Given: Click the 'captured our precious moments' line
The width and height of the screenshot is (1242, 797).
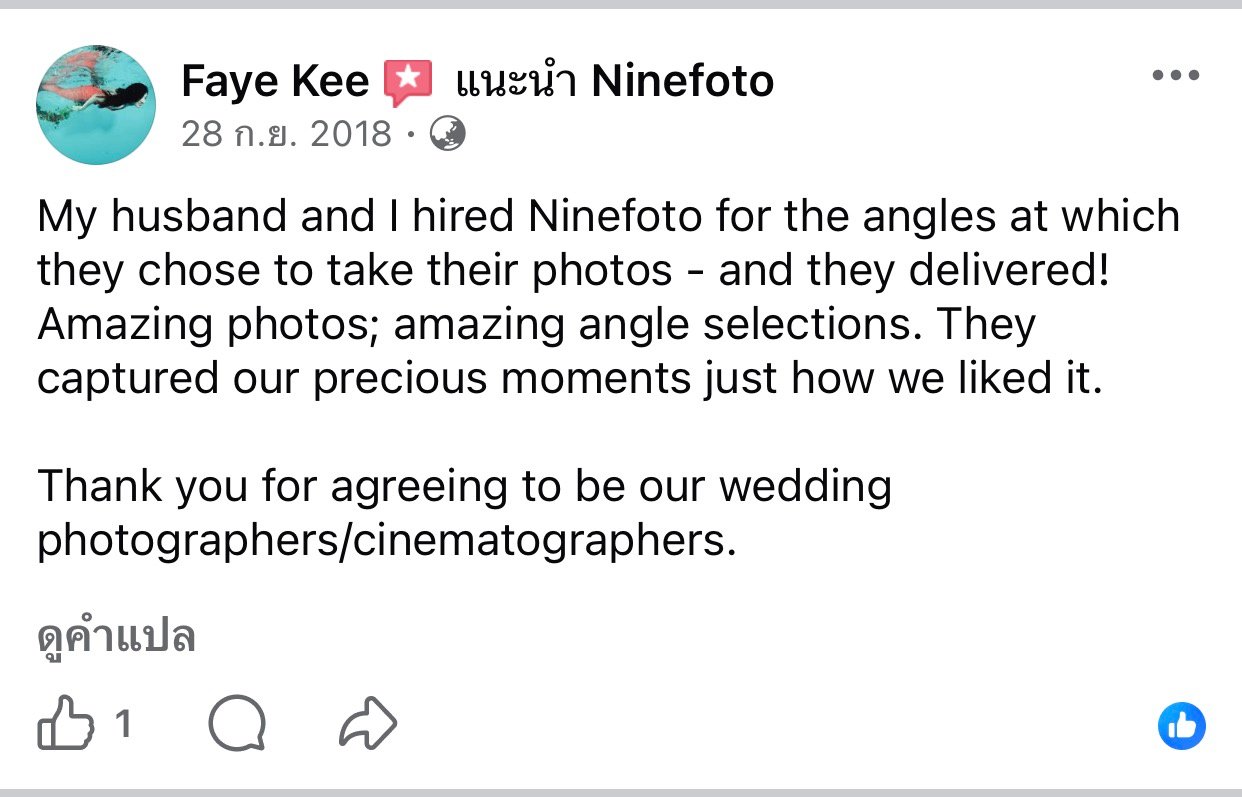Looking at the screenshot, I should [x=569, y=379].
